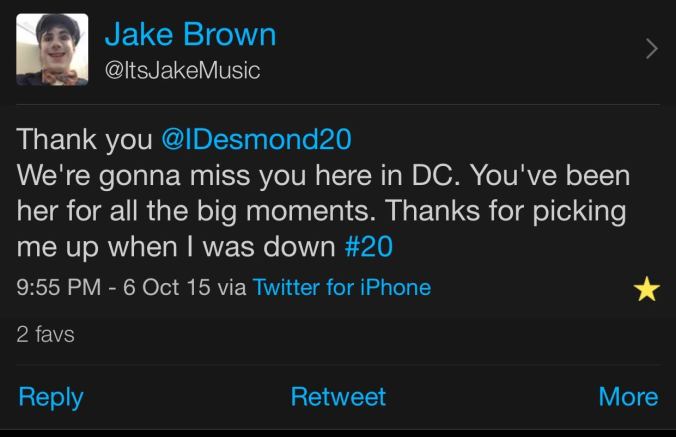This screenshot has height=437, width=676.
Task: Click the 6 Oct 15 date
Action: coord(167,288)
